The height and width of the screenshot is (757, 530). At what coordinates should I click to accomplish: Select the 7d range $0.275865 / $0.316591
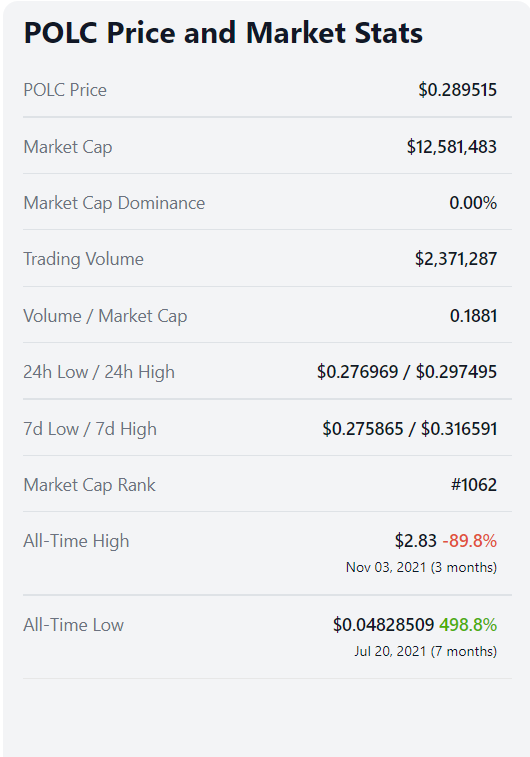[x=410, y=429]
